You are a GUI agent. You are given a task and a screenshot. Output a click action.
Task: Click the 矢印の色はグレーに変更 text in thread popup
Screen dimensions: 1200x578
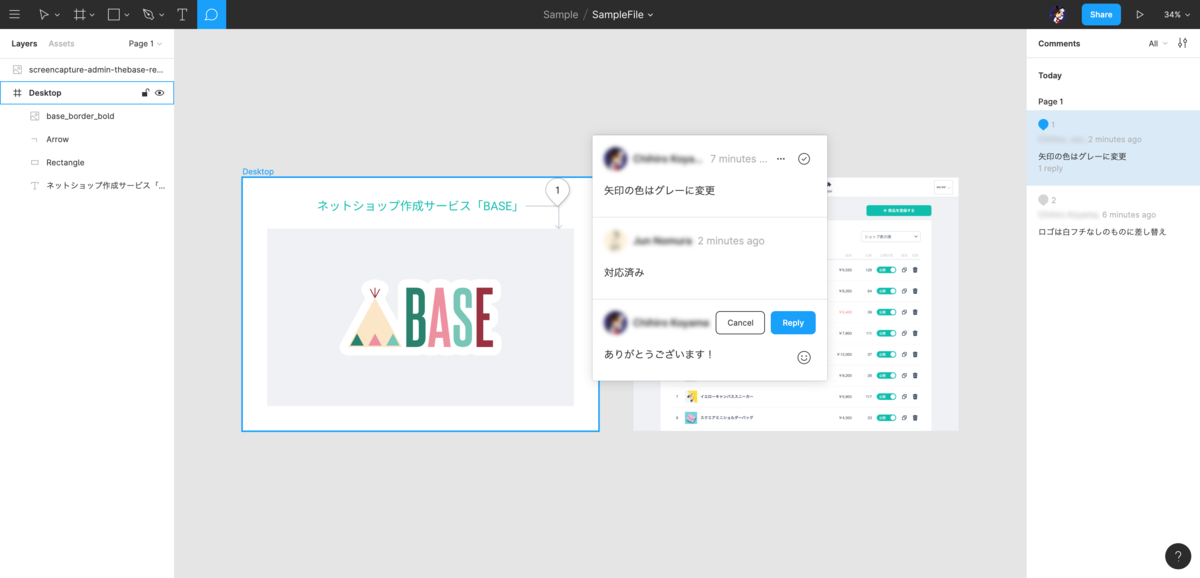(660, 190)
